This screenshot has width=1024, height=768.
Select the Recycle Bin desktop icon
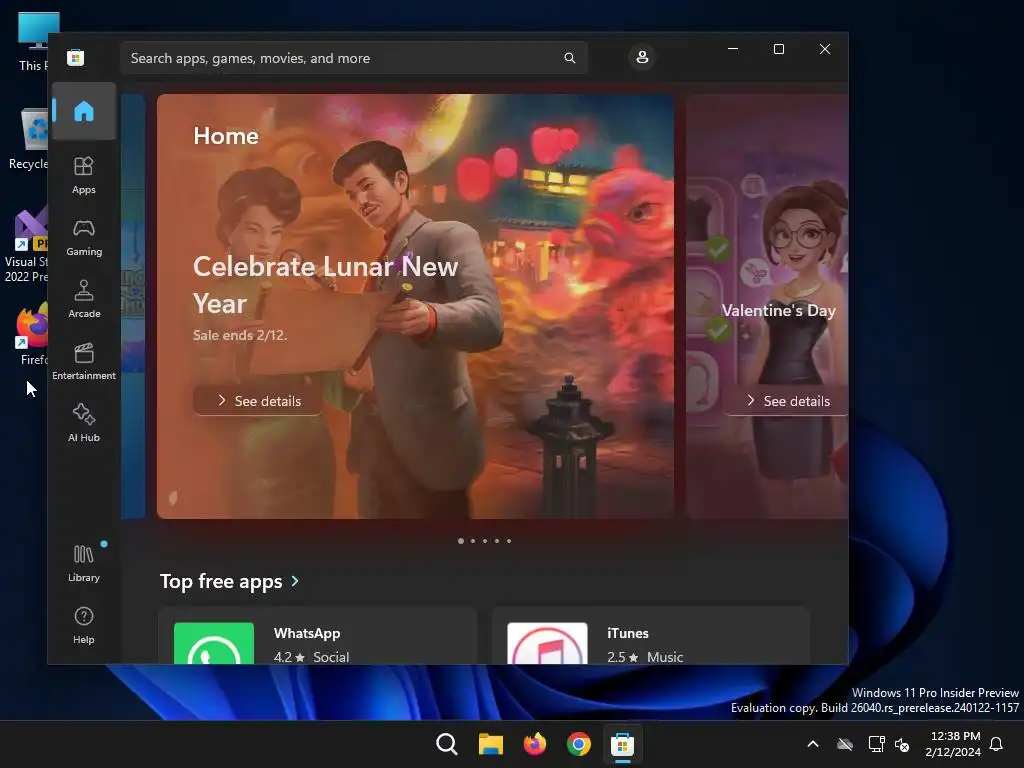click(28, 139)
